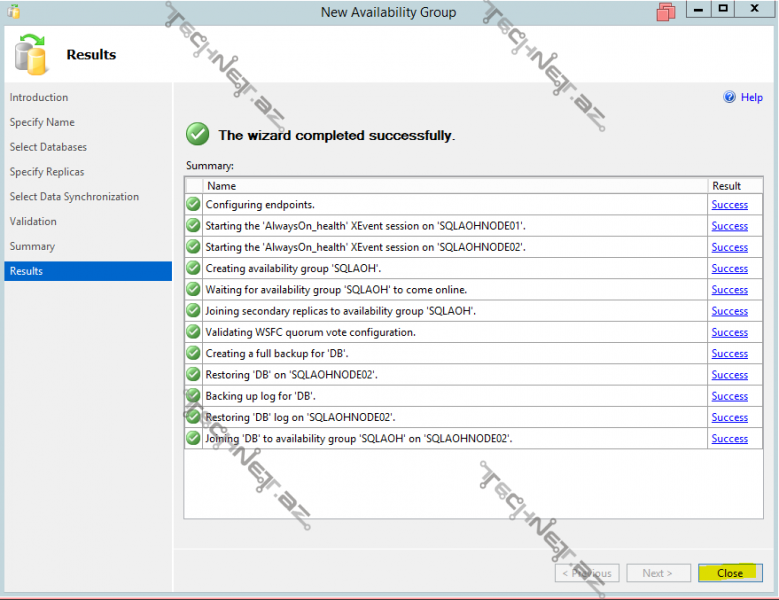Go to the Introduction wizard page

[39, 97]
